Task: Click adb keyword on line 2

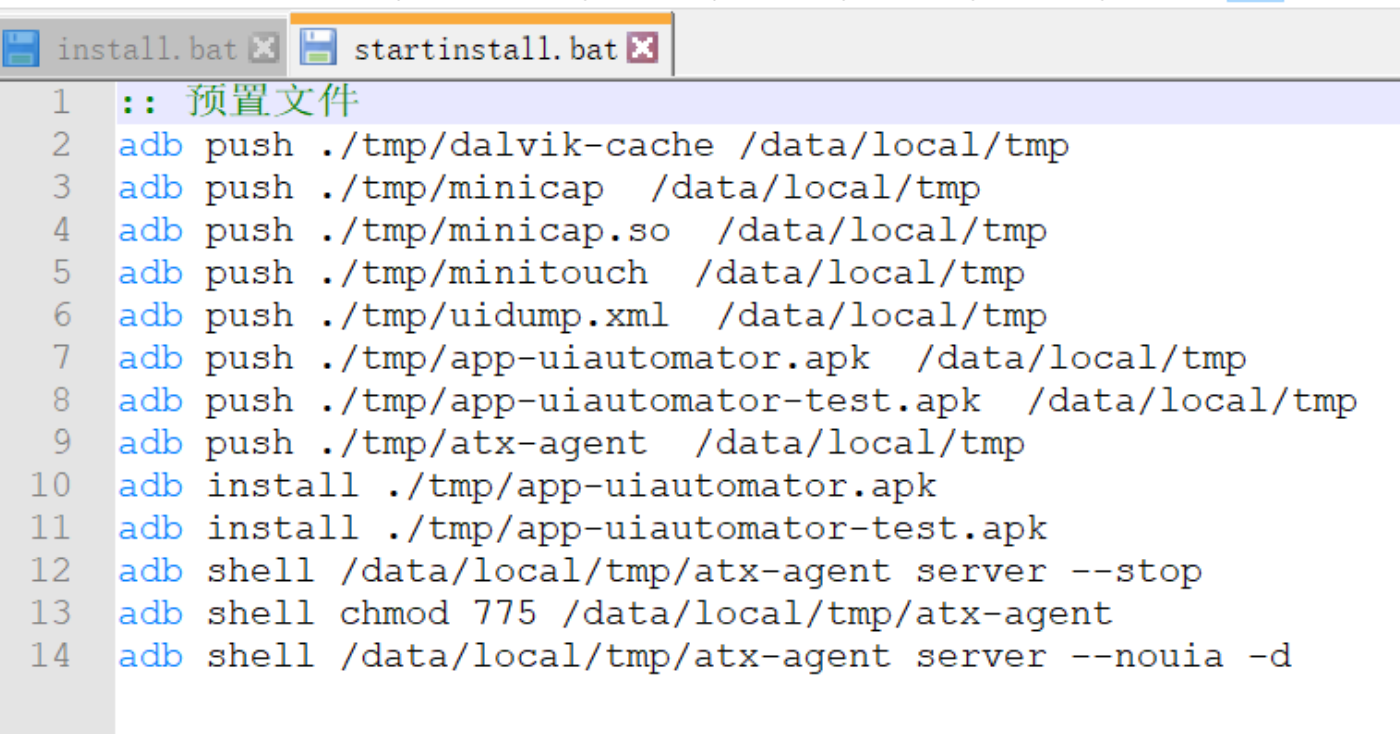Action: (x=151, y=145)
